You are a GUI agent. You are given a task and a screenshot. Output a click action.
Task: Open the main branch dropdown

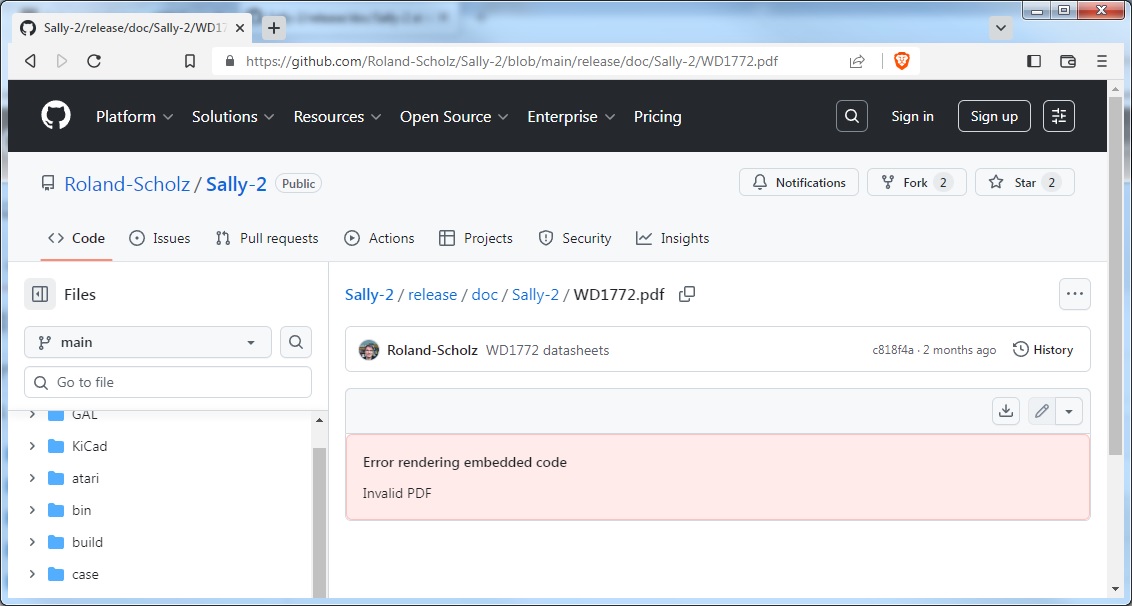148,342
